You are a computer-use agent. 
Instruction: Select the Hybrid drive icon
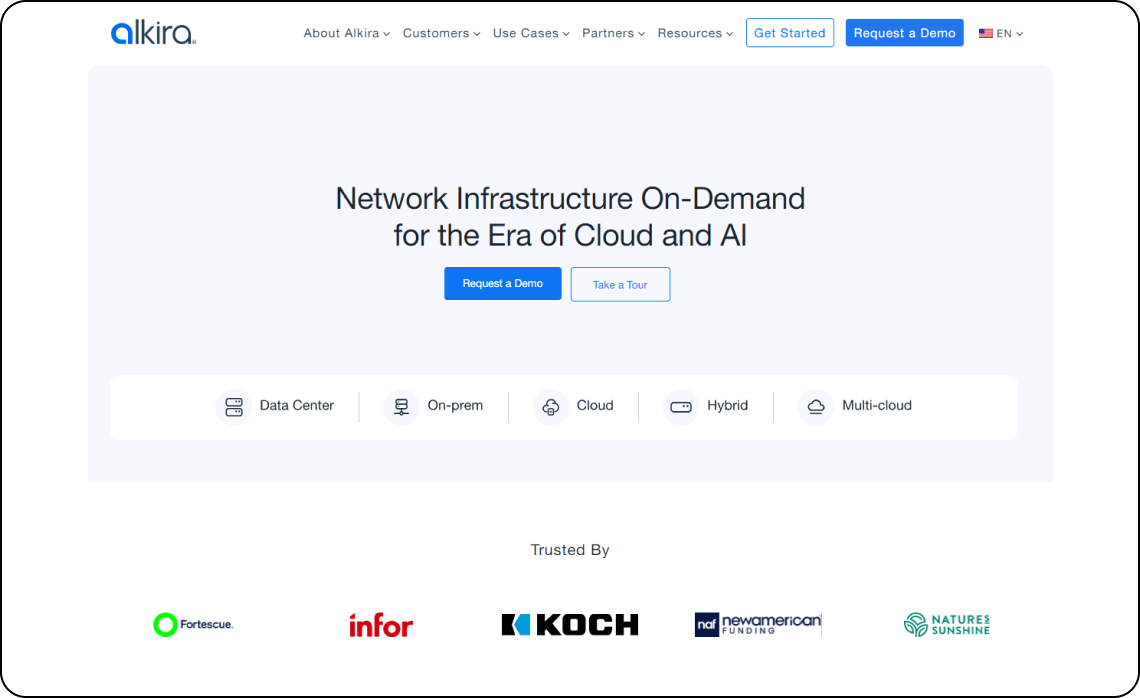click(681, 407)
